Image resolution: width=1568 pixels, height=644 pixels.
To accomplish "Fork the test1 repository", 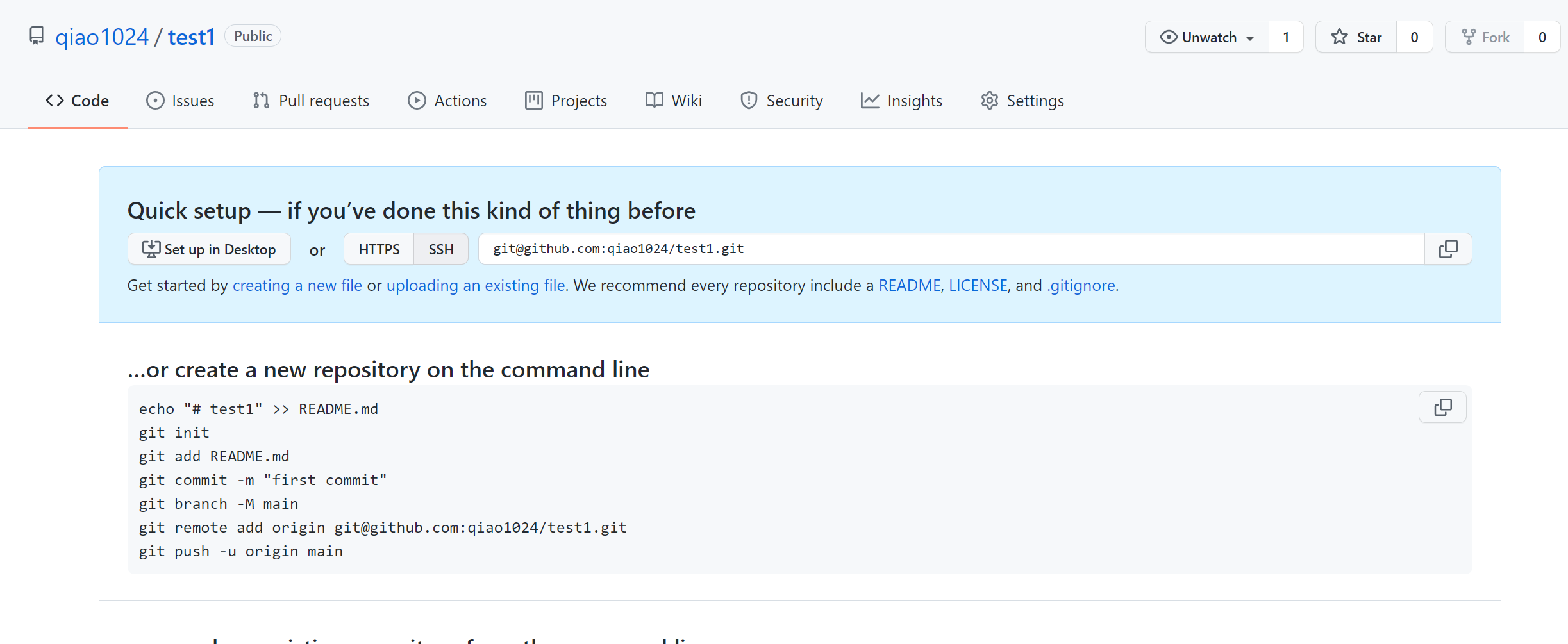I will tap(1485, 37).
